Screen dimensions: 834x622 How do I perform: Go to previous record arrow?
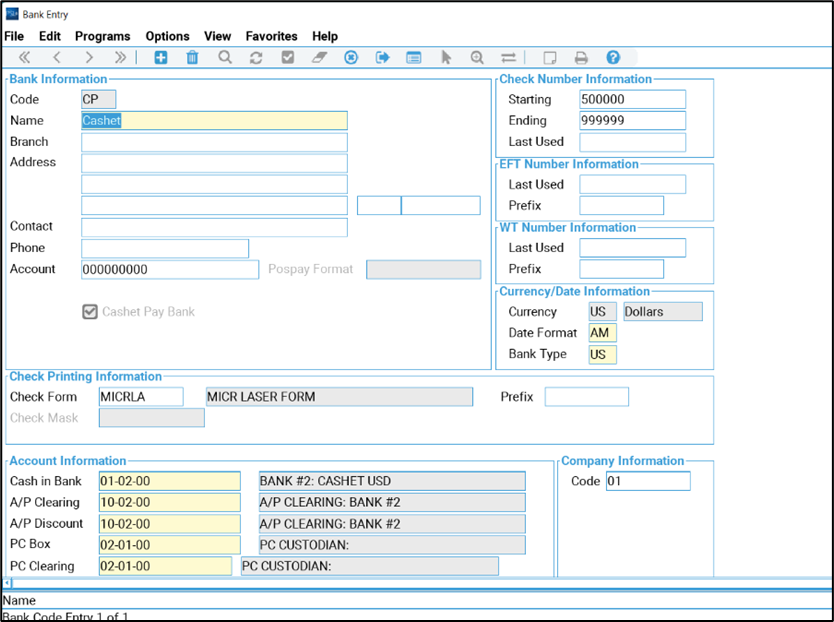click(x=57, y=57)
